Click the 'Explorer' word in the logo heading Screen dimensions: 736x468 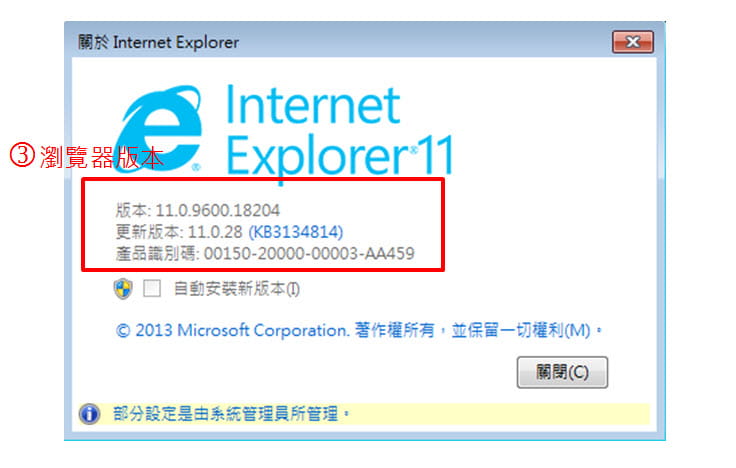point(317,157)
